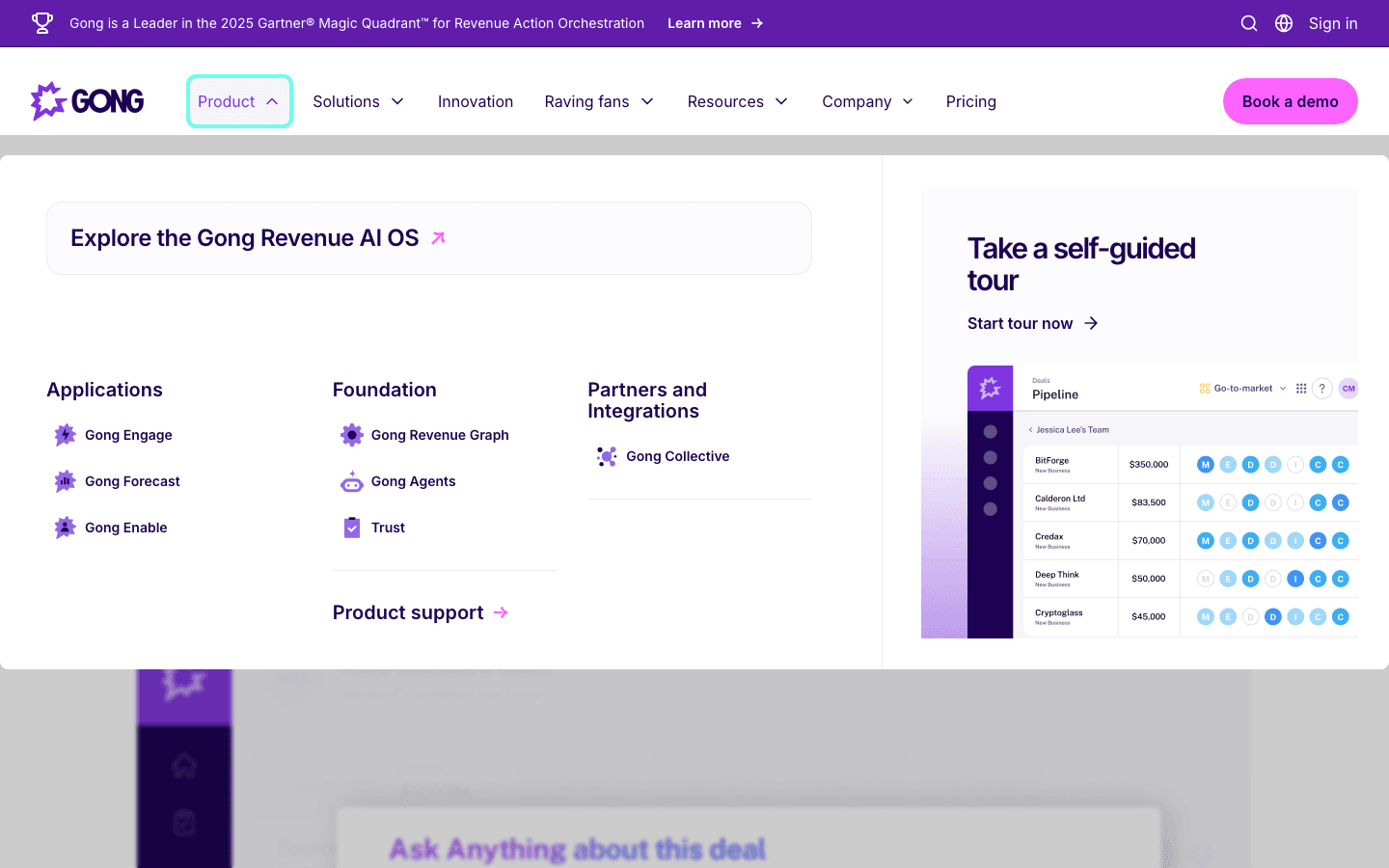
Task: Open the Raving fans menu
Action: tap(598, 101)
